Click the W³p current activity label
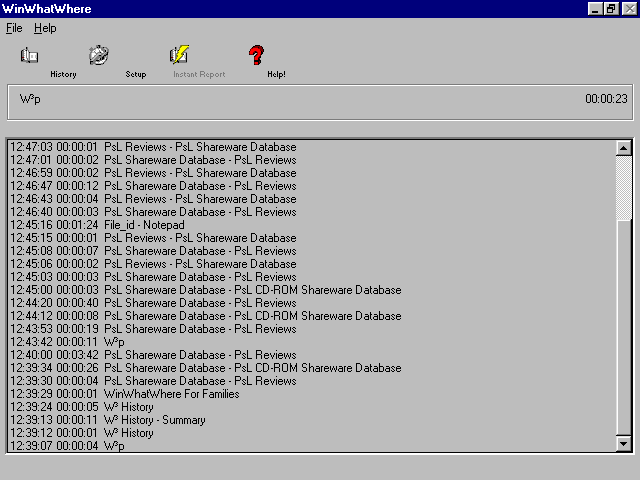 tap(30, 99)
